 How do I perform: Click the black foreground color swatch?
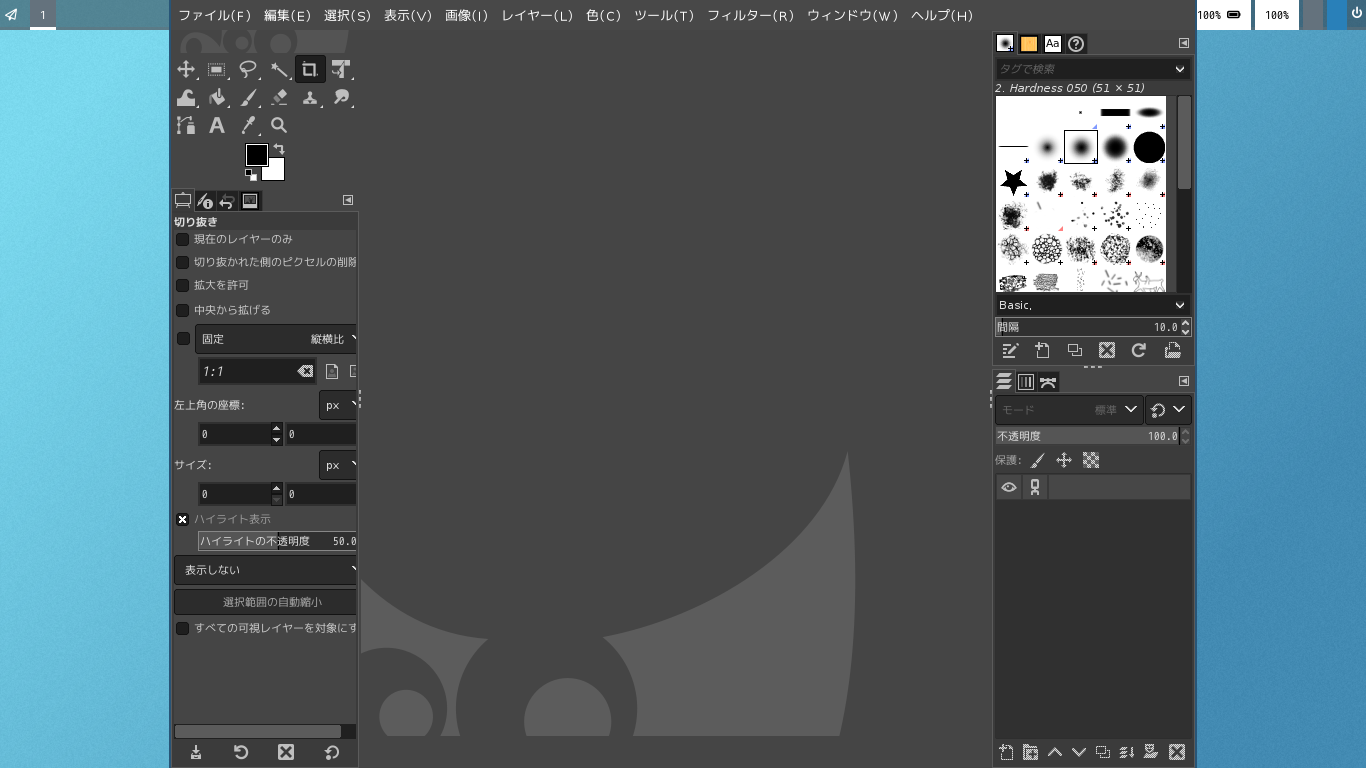click(255, 155)
